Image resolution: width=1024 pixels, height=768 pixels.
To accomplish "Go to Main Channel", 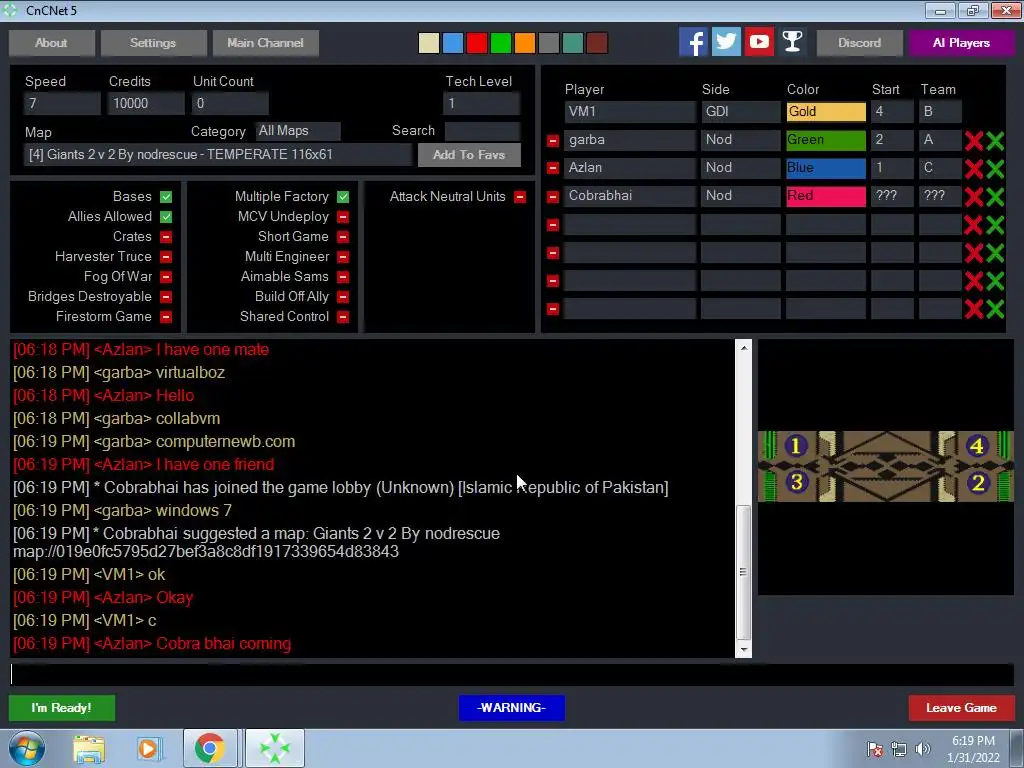I will [266, 43].
